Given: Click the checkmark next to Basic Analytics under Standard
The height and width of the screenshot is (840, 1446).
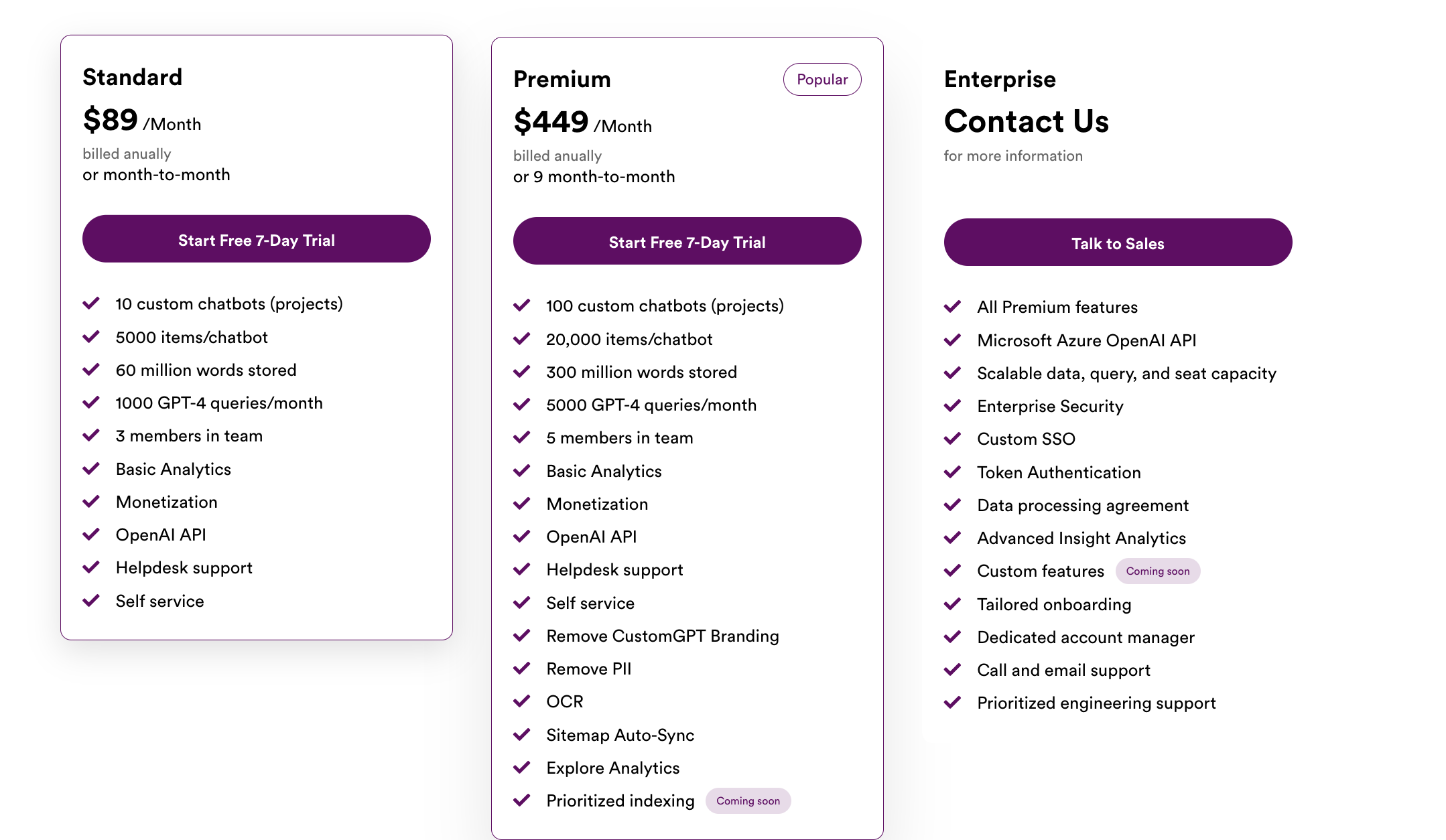Looking at the screenshot, I should click(92, 468).
